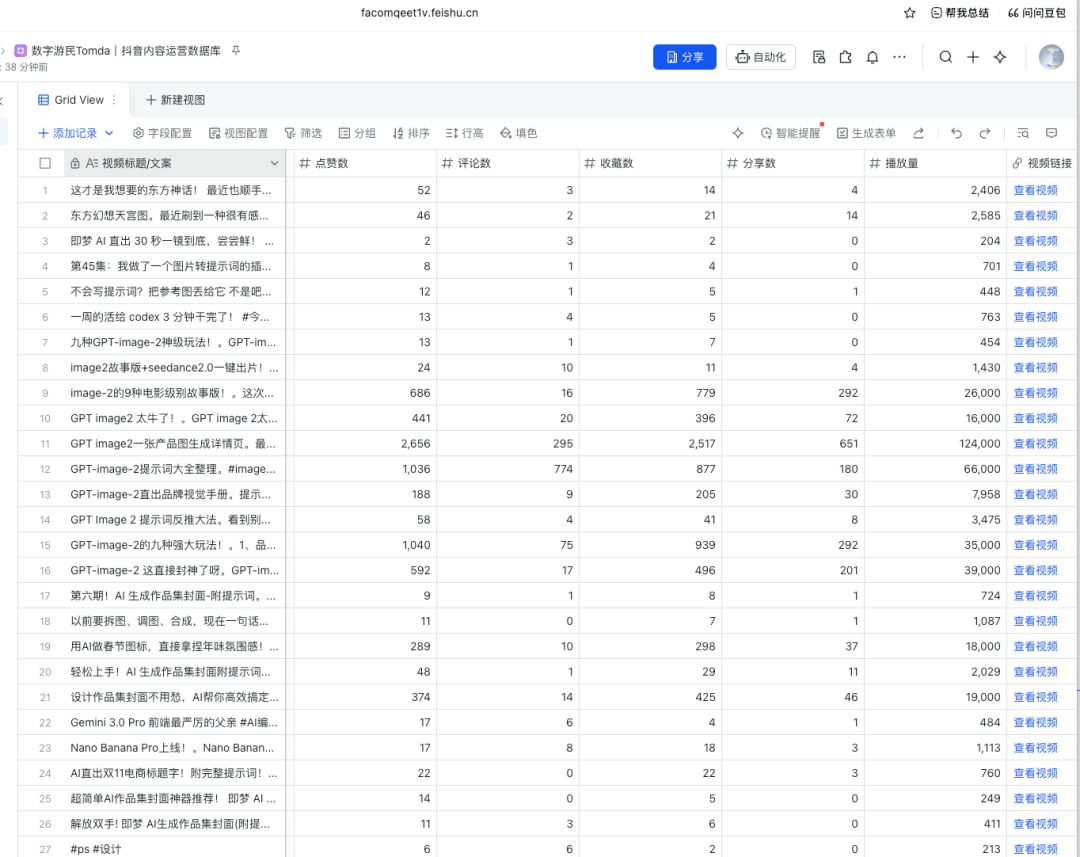This screenshot has width=1080, height=857.
Task: Open the 排序 sort menu
Action: 411,133
